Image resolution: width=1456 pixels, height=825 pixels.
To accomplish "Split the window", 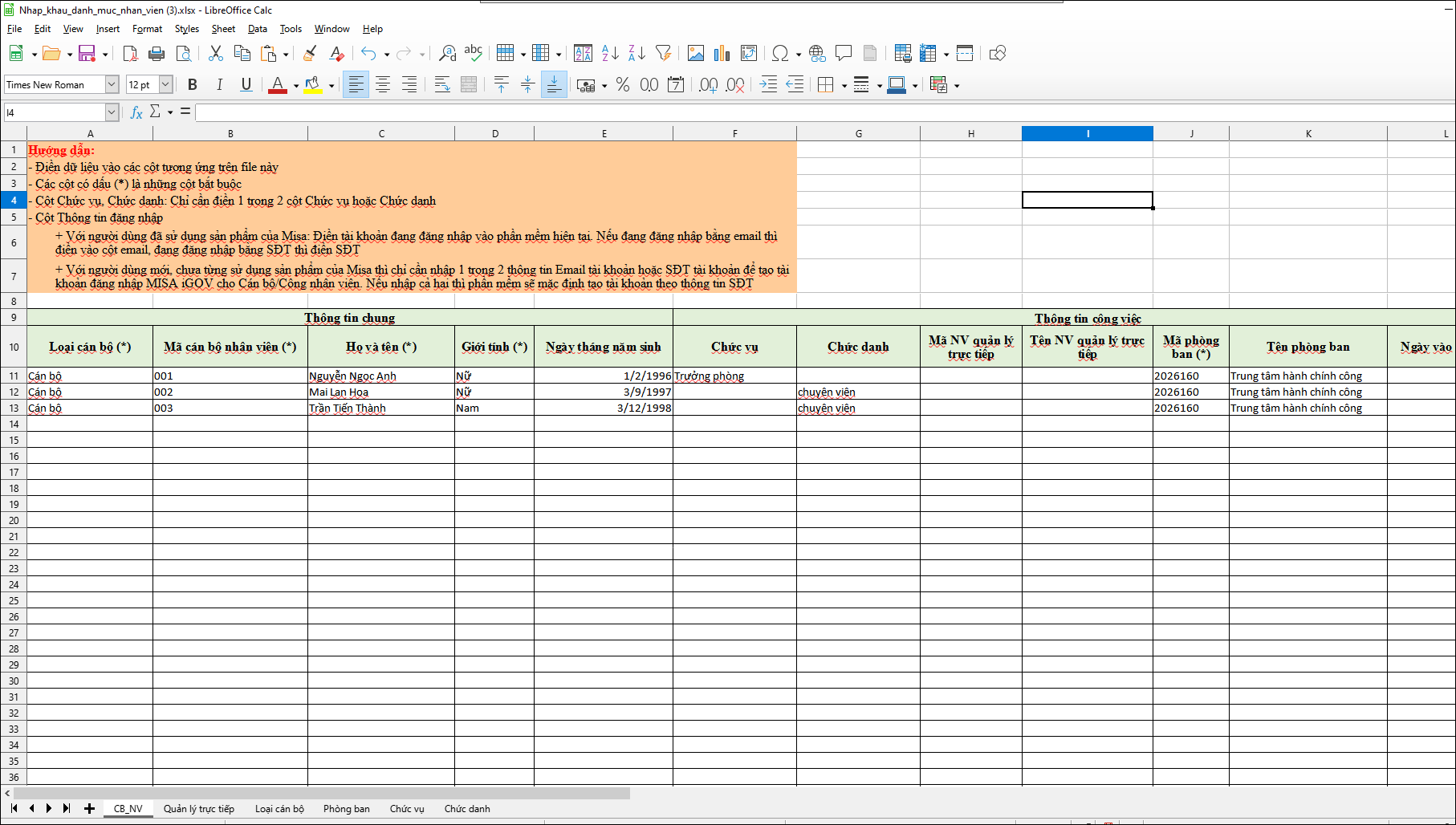I will (965, 54).
